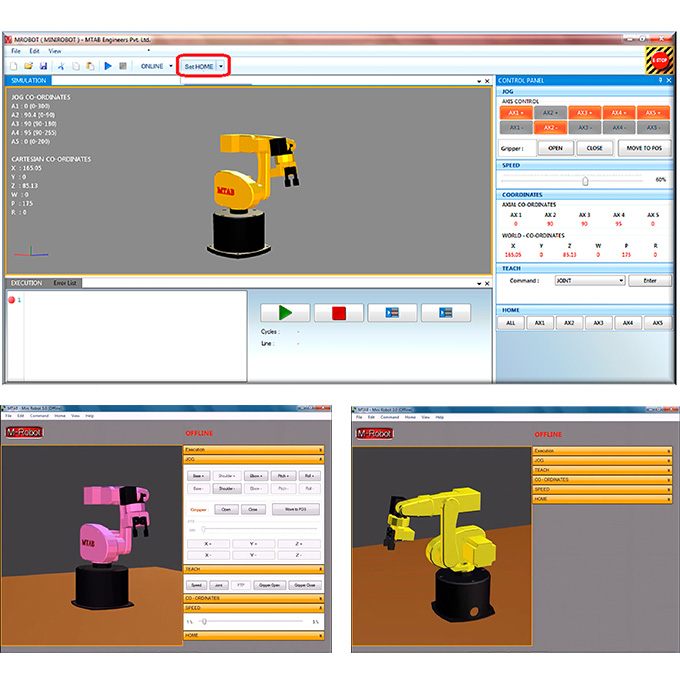
Task: Click the Copy icon in MROBOT toolbar
Action: 76,66
